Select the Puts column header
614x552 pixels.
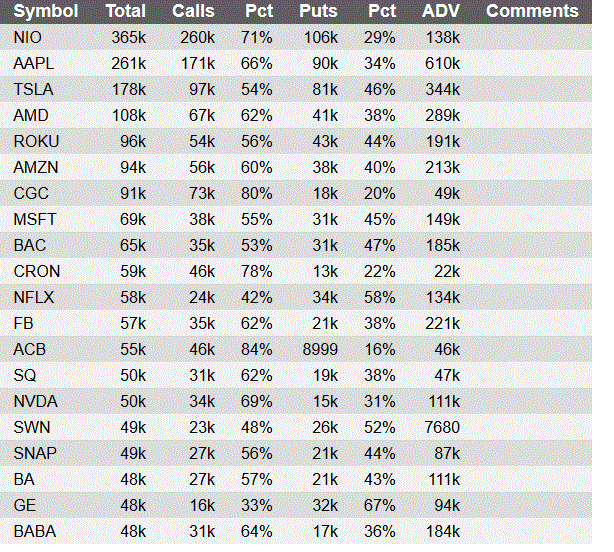click(318, 11)
